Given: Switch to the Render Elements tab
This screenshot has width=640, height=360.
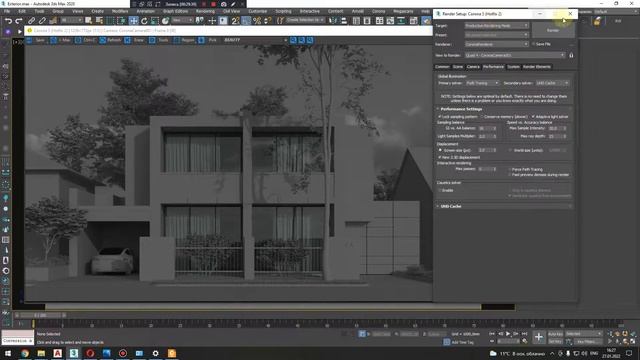Looking at the screenshot, I should (x=537, y=67).
